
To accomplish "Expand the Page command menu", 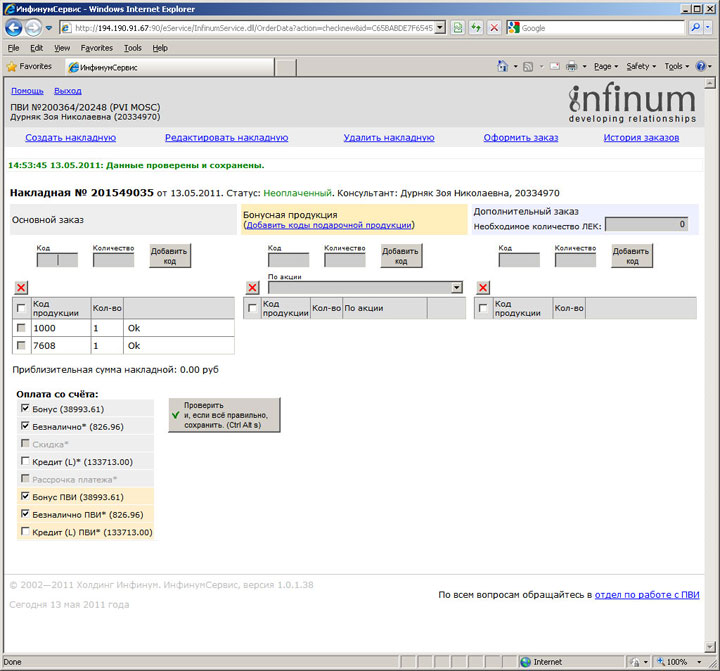I will [x=606, y=67].
